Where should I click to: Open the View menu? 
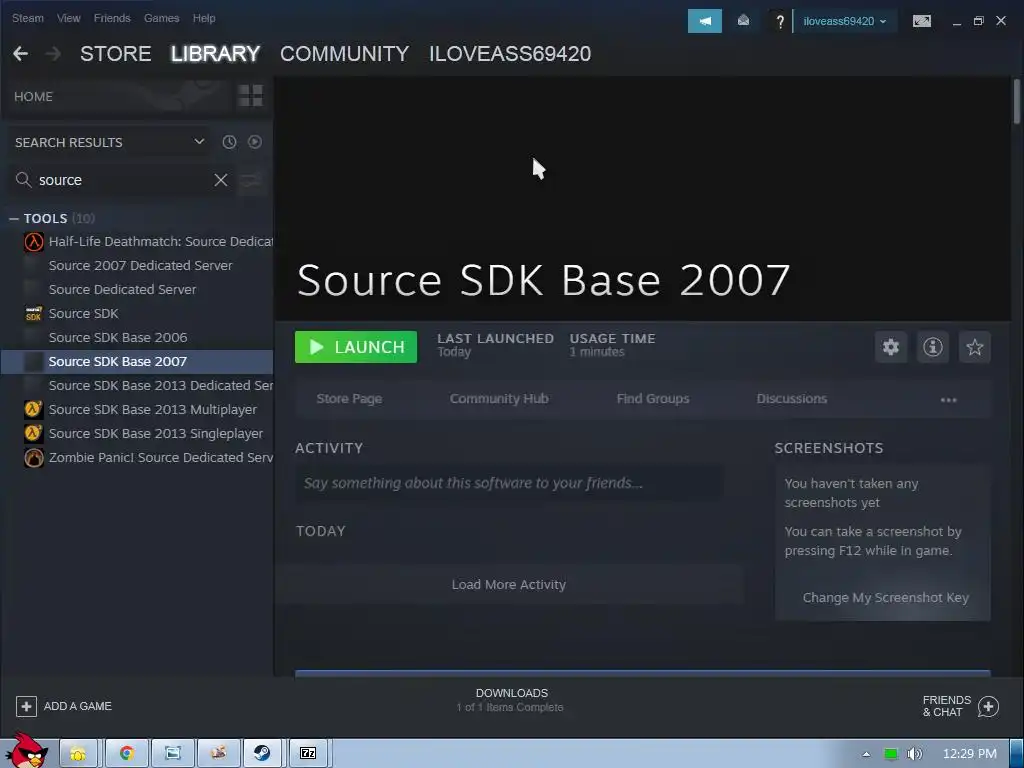tap(69, 18)
